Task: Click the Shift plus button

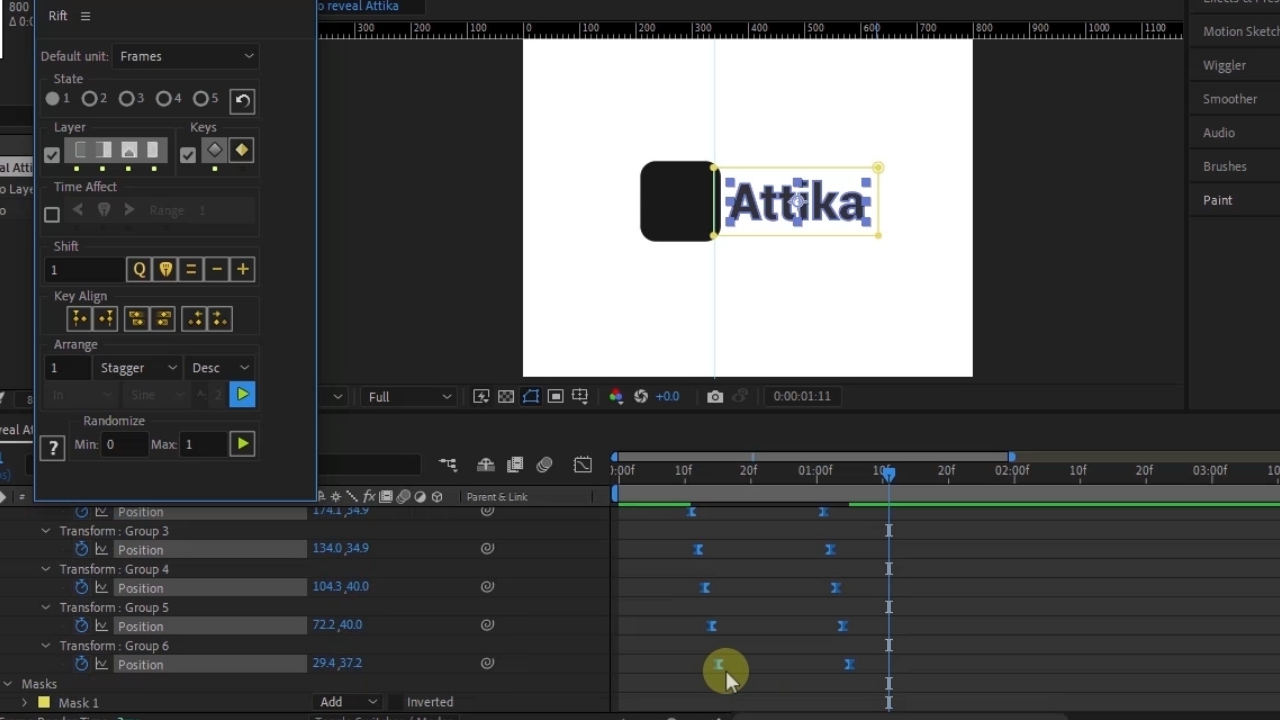Action: point(243,269)
